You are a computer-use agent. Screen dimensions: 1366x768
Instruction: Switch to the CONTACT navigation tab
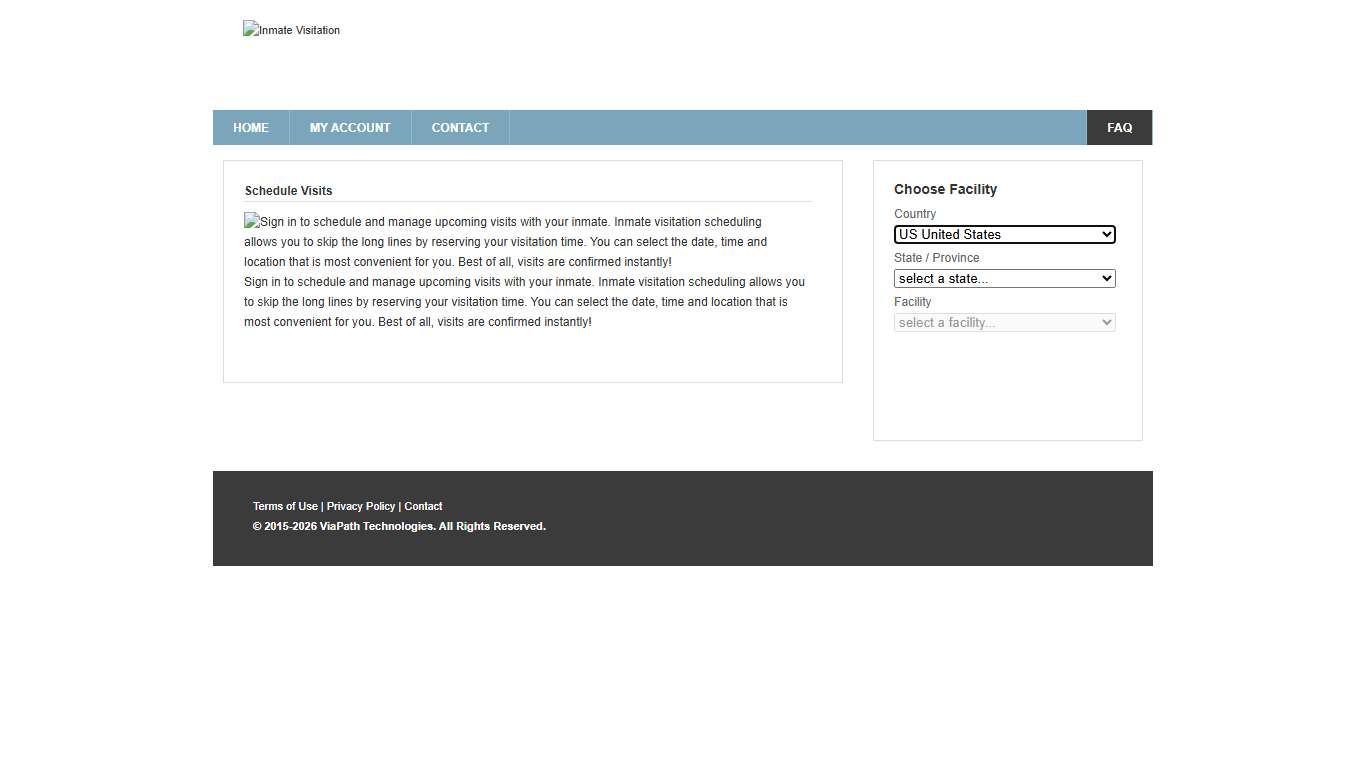(460, 127)
